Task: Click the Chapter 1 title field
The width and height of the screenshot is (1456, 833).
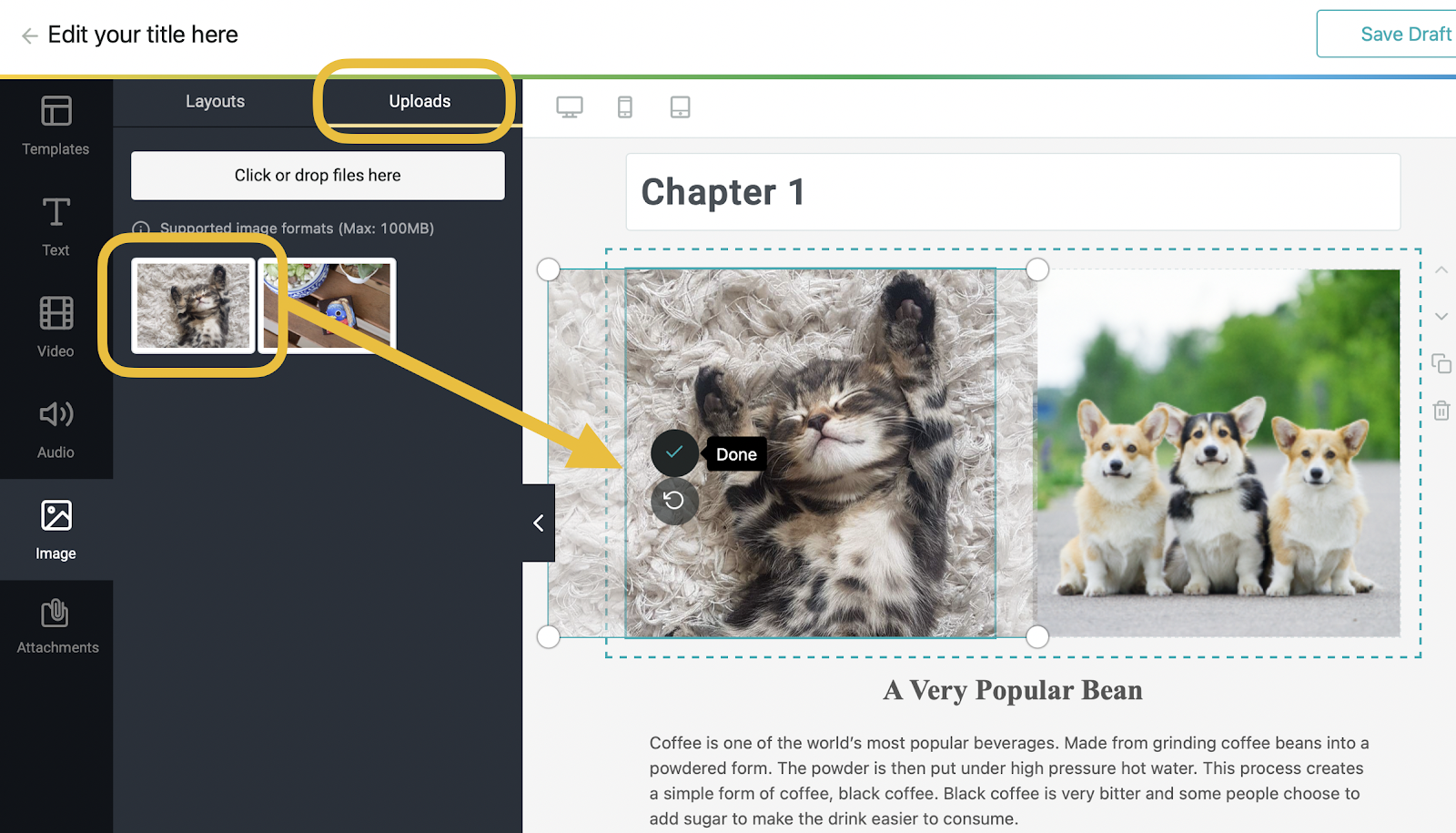Action: click(1013, 192)
